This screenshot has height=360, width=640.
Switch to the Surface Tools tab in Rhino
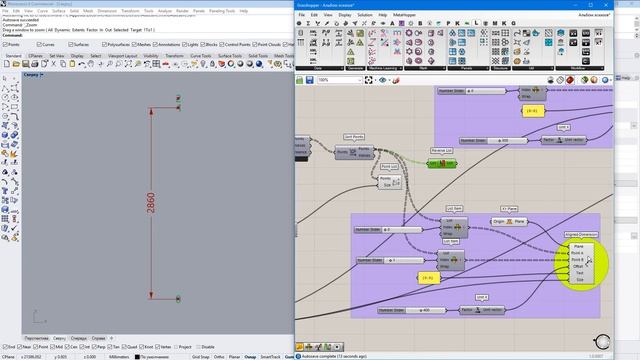pyautogui.click(x=230, y=56)
